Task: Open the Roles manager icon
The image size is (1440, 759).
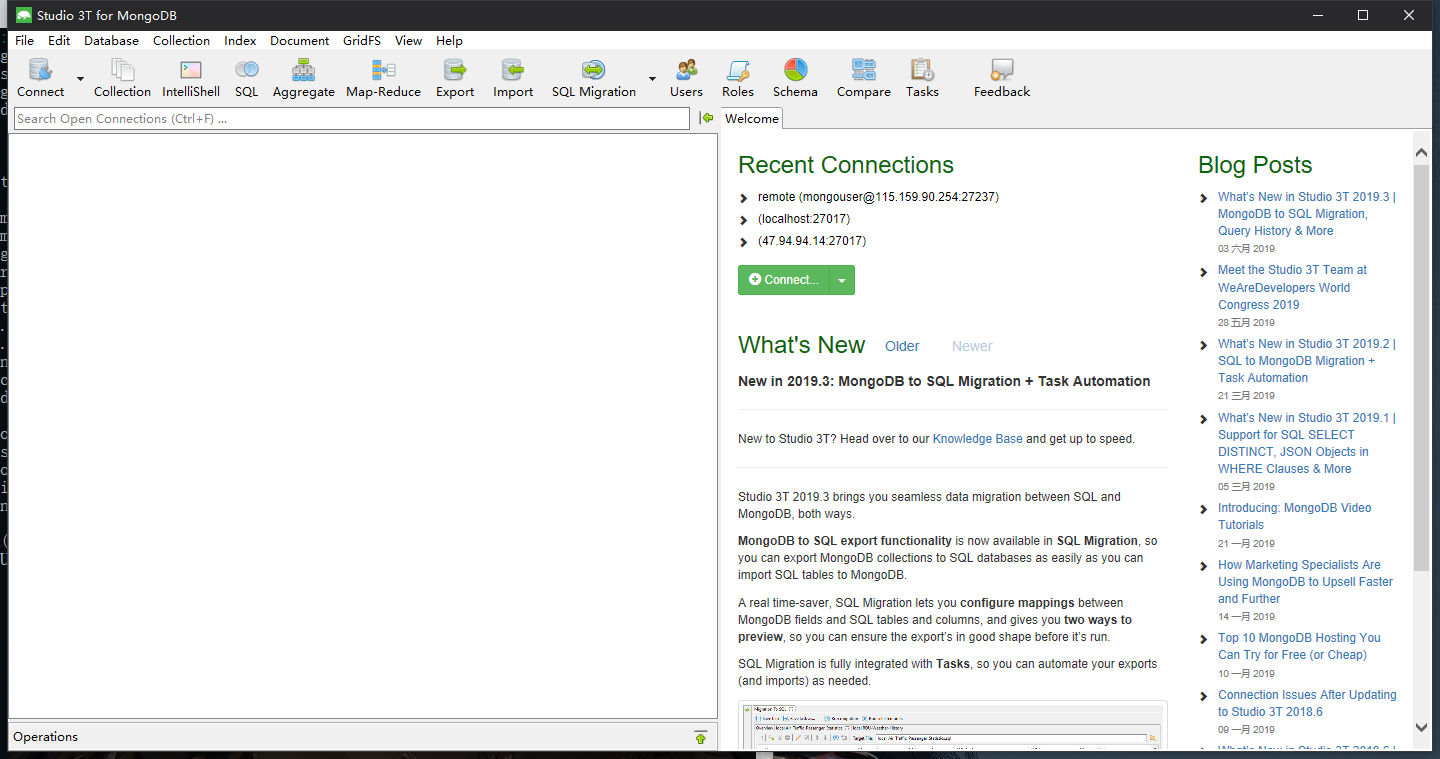Action: coord(738,70)
